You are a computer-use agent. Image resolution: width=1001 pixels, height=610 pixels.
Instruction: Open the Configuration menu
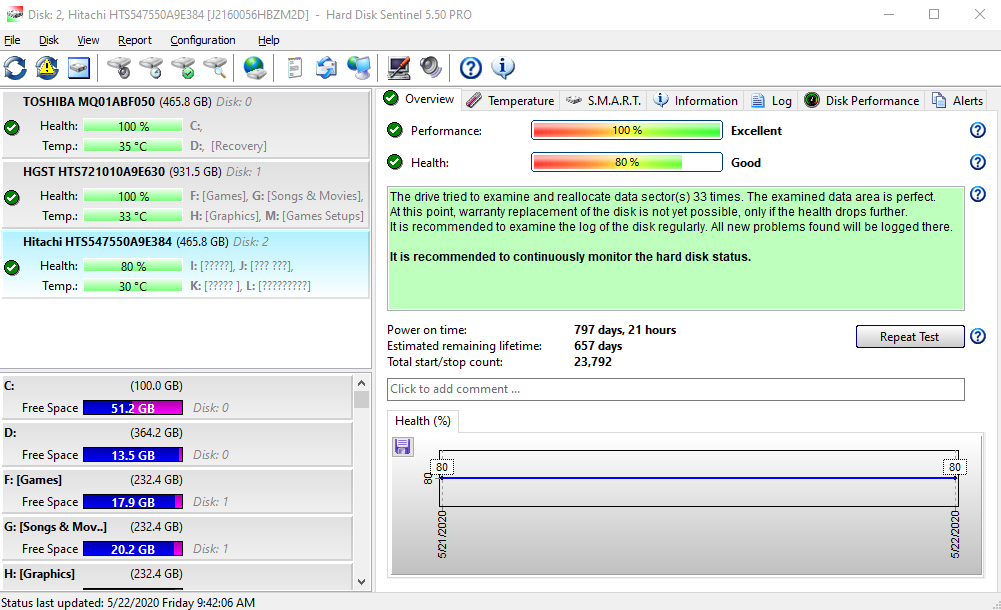202,40
